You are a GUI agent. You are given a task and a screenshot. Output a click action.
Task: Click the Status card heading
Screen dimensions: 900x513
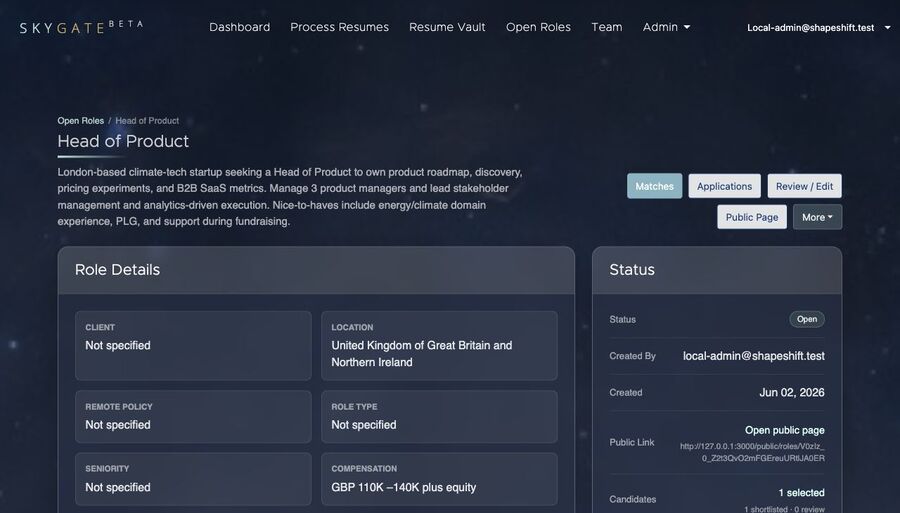tap(632, 270)
